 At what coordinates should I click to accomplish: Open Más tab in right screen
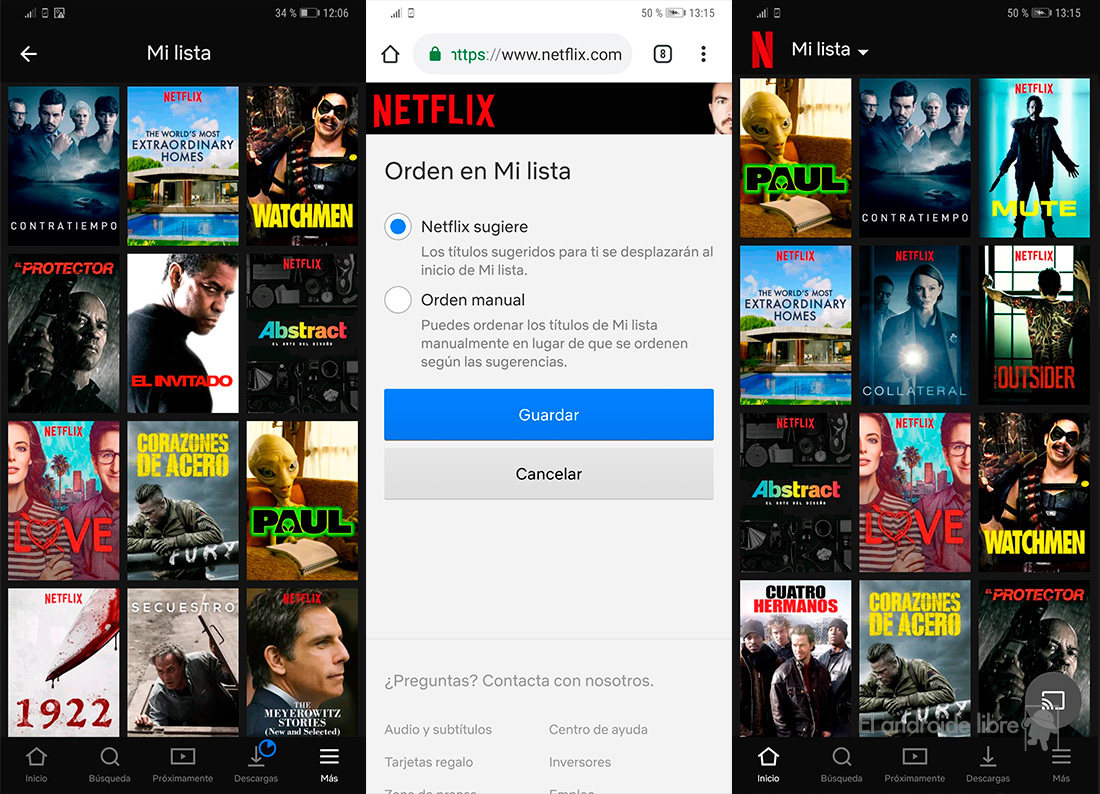tap(1061, 765)
